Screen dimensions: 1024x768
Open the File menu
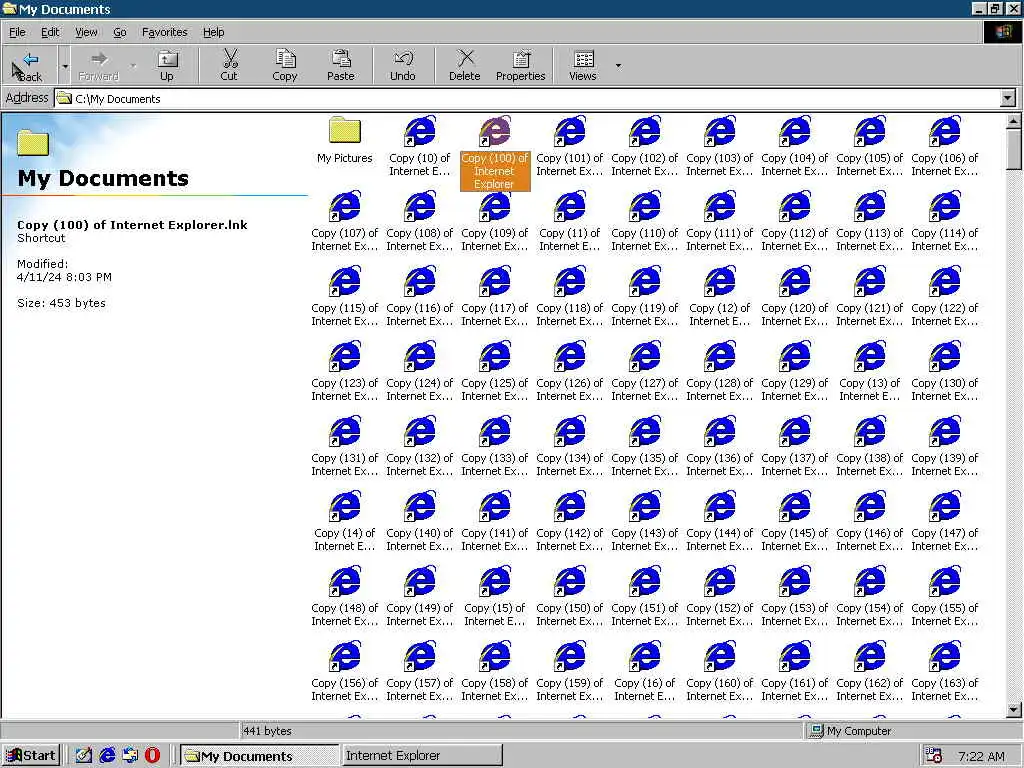coord(17,32)
